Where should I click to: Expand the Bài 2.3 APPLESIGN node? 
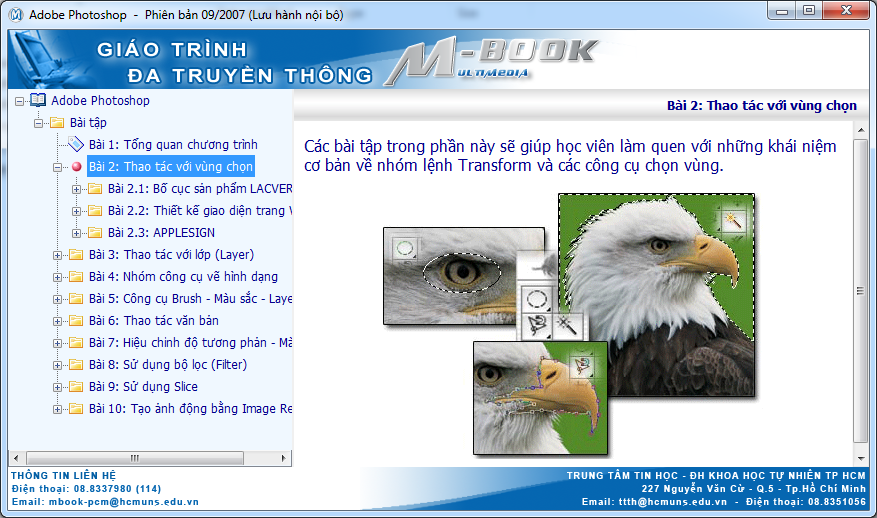tap(76, 233)
